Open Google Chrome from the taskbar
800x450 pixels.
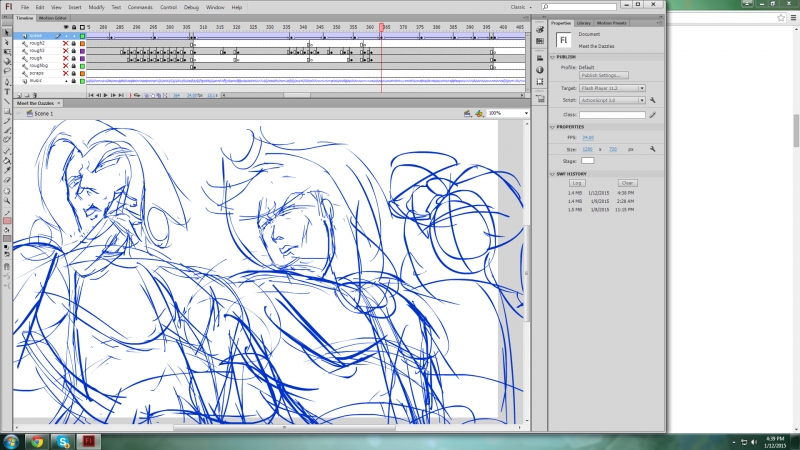[37, 440]
